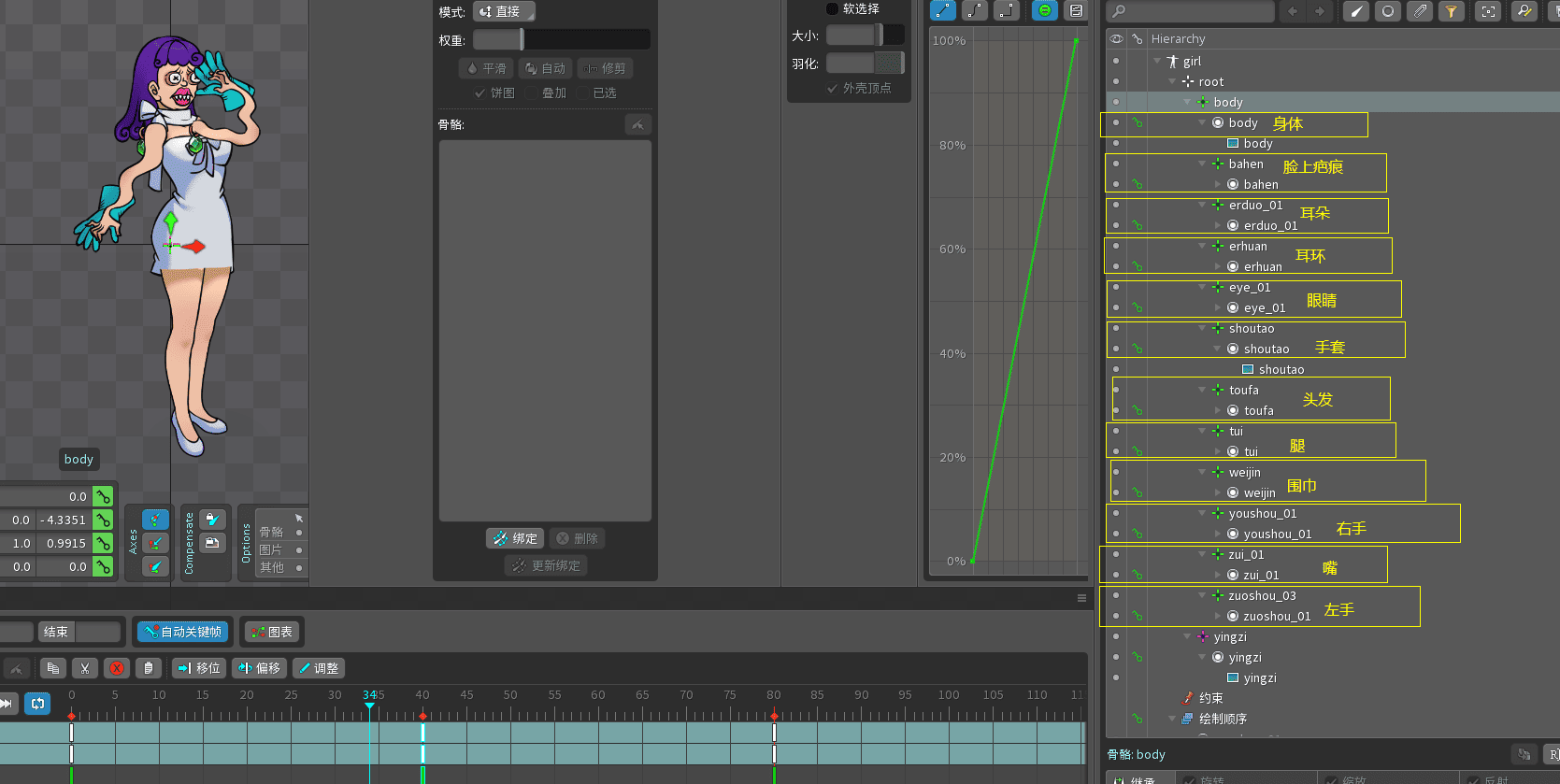Toggle the timeline loop playback icon
The image size is (1560, 784).
[37, 704]
